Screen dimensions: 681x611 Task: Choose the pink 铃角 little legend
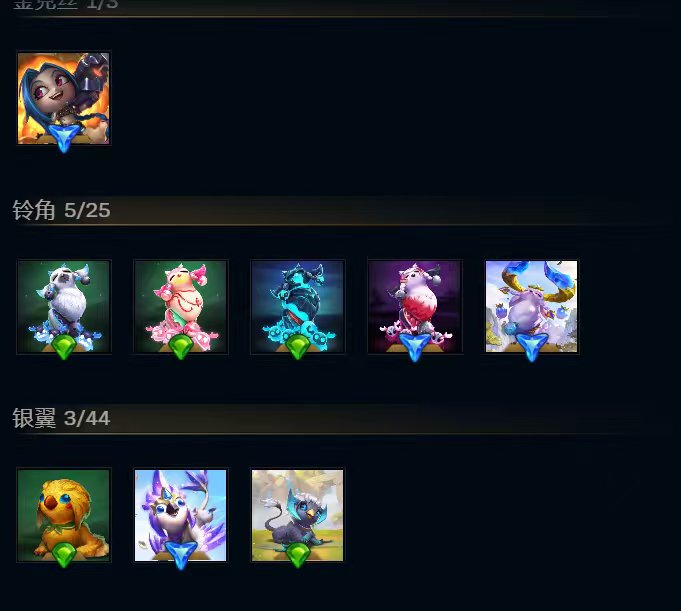181,307
